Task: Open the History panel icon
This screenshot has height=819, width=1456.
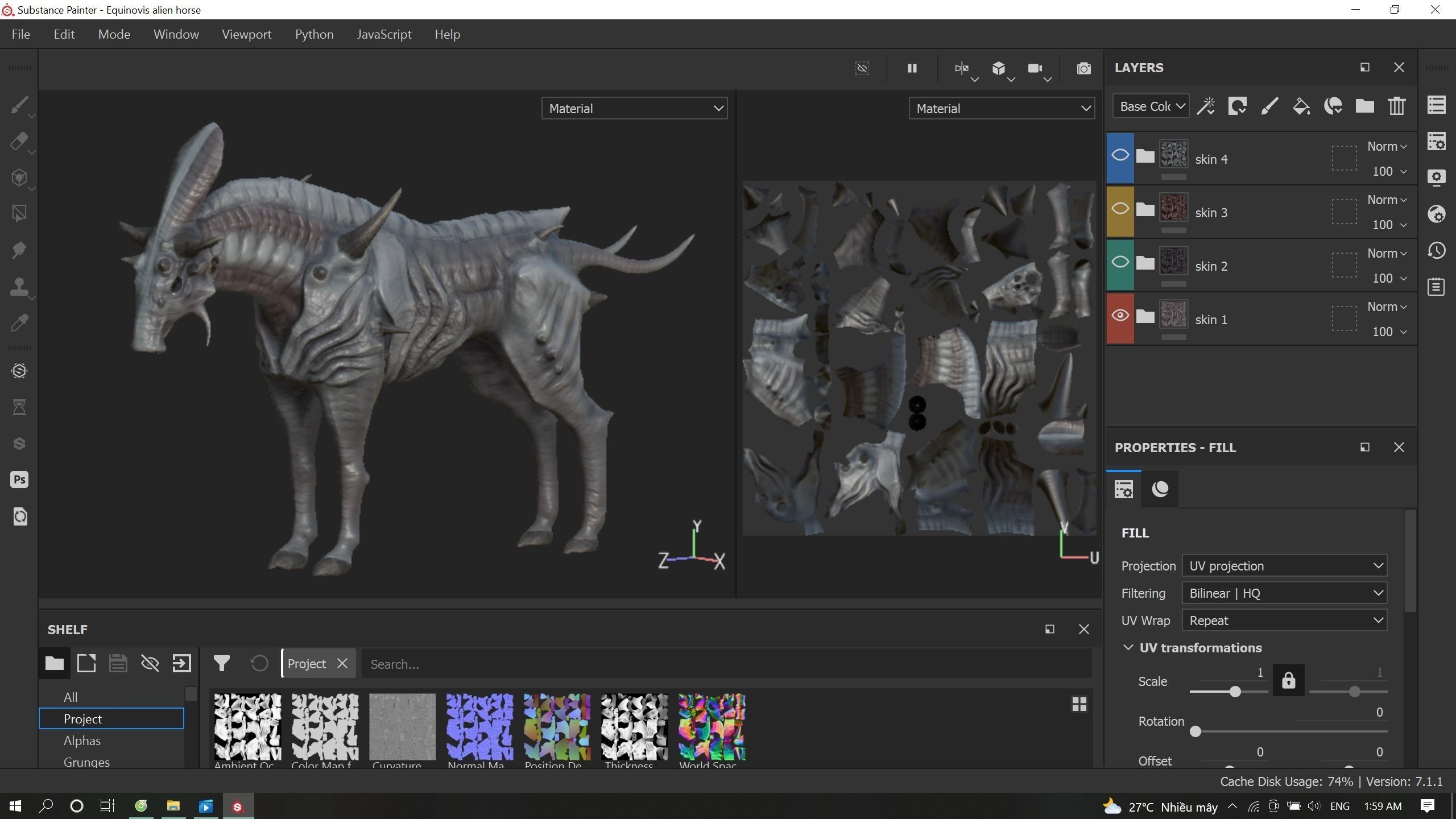Action: [1437, 251]
